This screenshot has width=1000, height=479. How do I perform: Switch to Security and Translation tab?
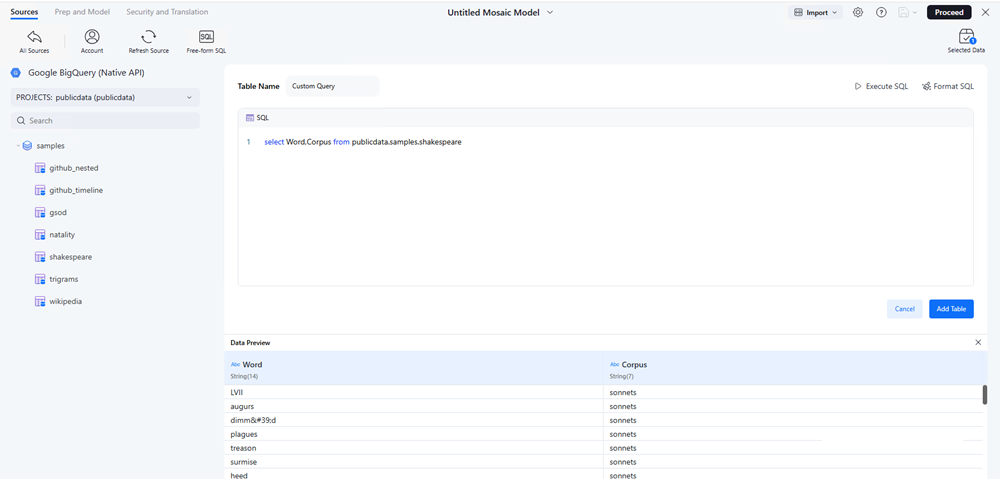point(167,12)
